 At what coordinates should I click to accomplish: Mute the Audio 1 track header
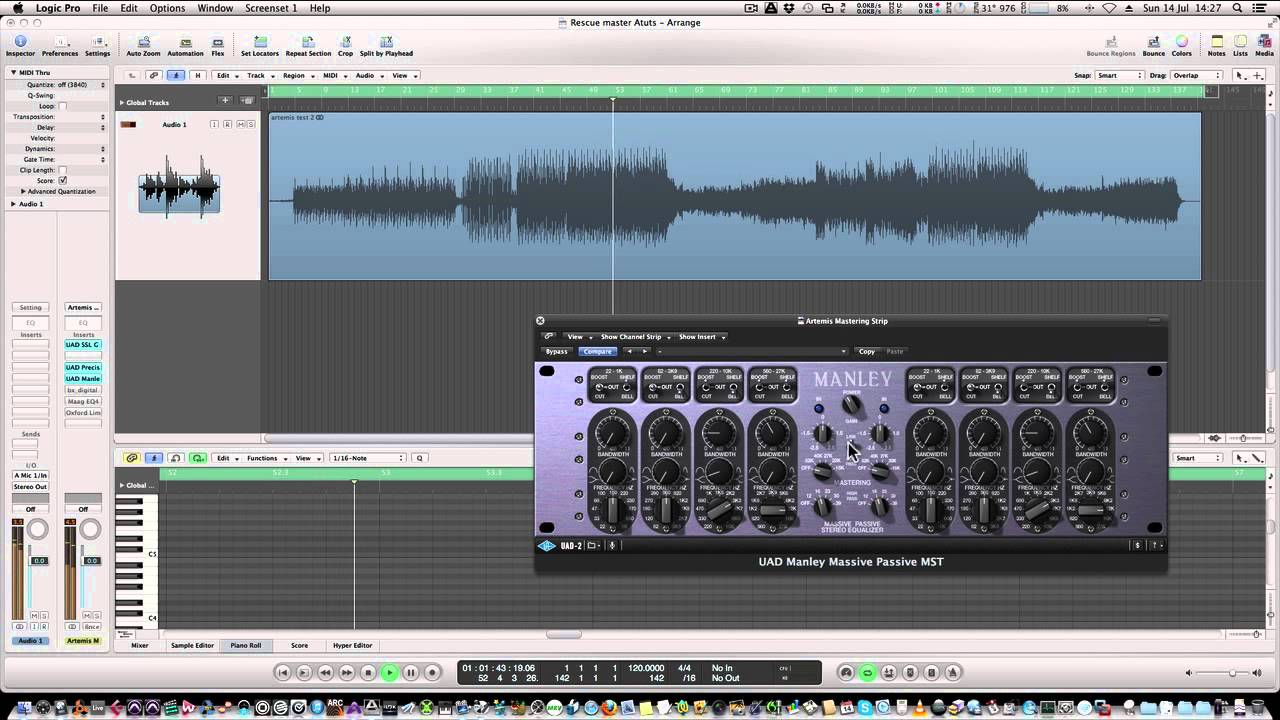point(239,124)
